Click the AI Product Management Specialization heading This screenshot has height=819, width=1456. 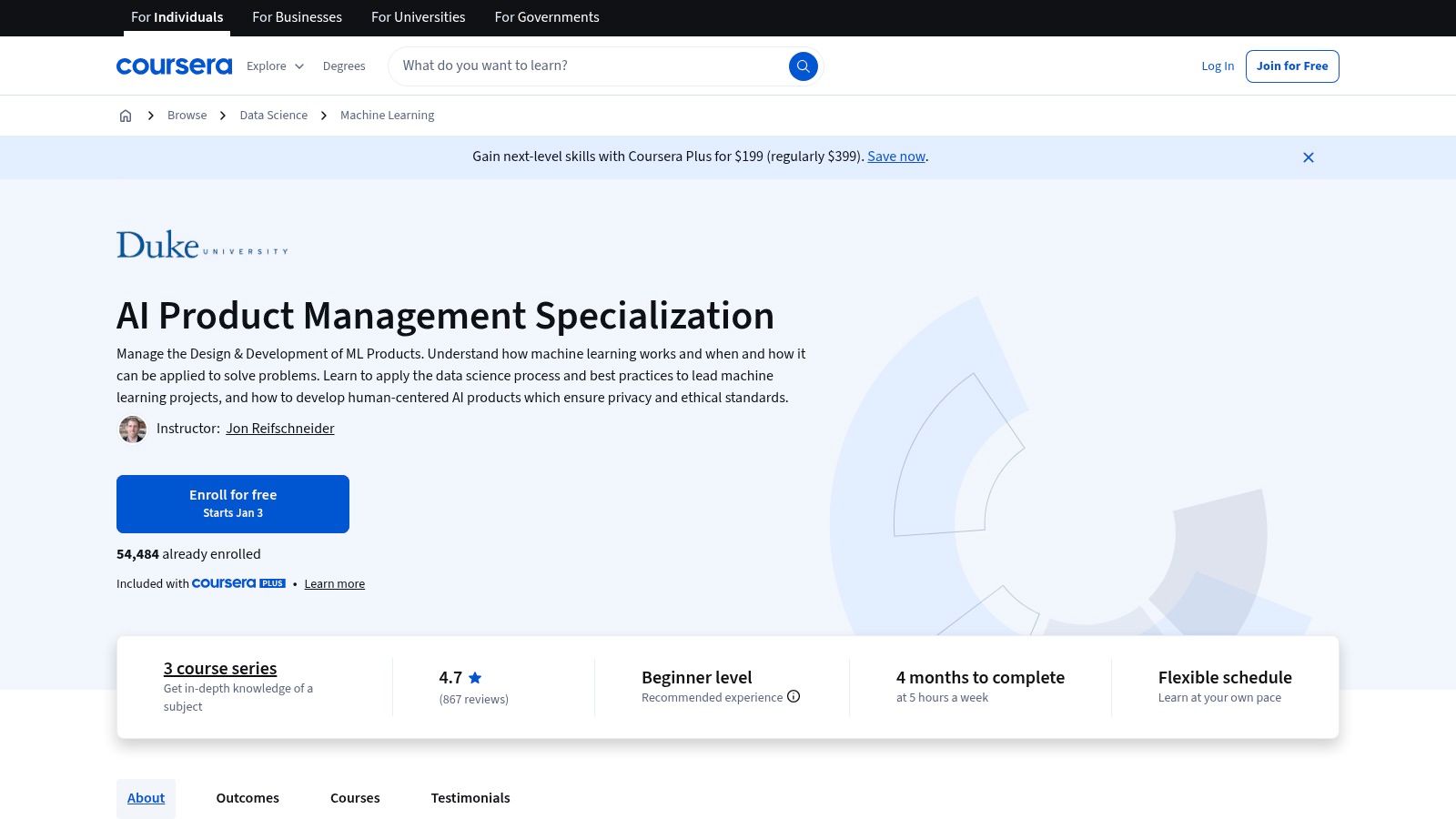[445, 316]
